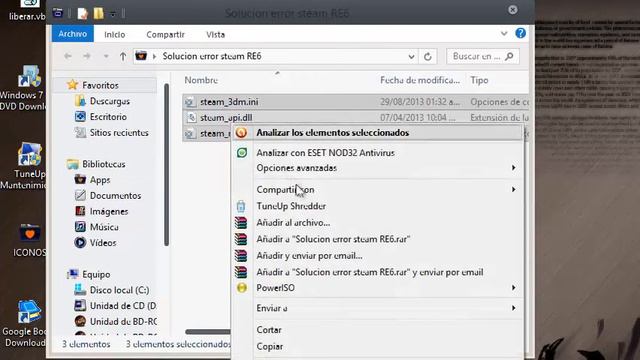640x360 pixels.
Task: Select the steam_3dm.ini file
Action: [355, 102]
